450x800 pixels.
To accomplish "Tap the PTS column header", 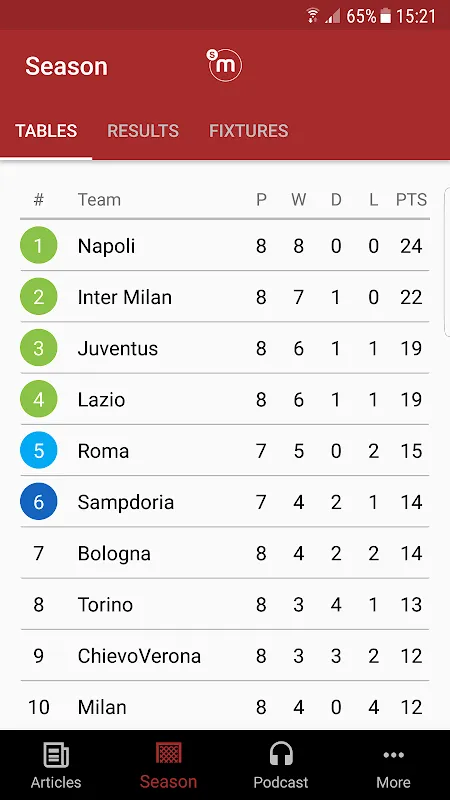I will click(411, 199).
